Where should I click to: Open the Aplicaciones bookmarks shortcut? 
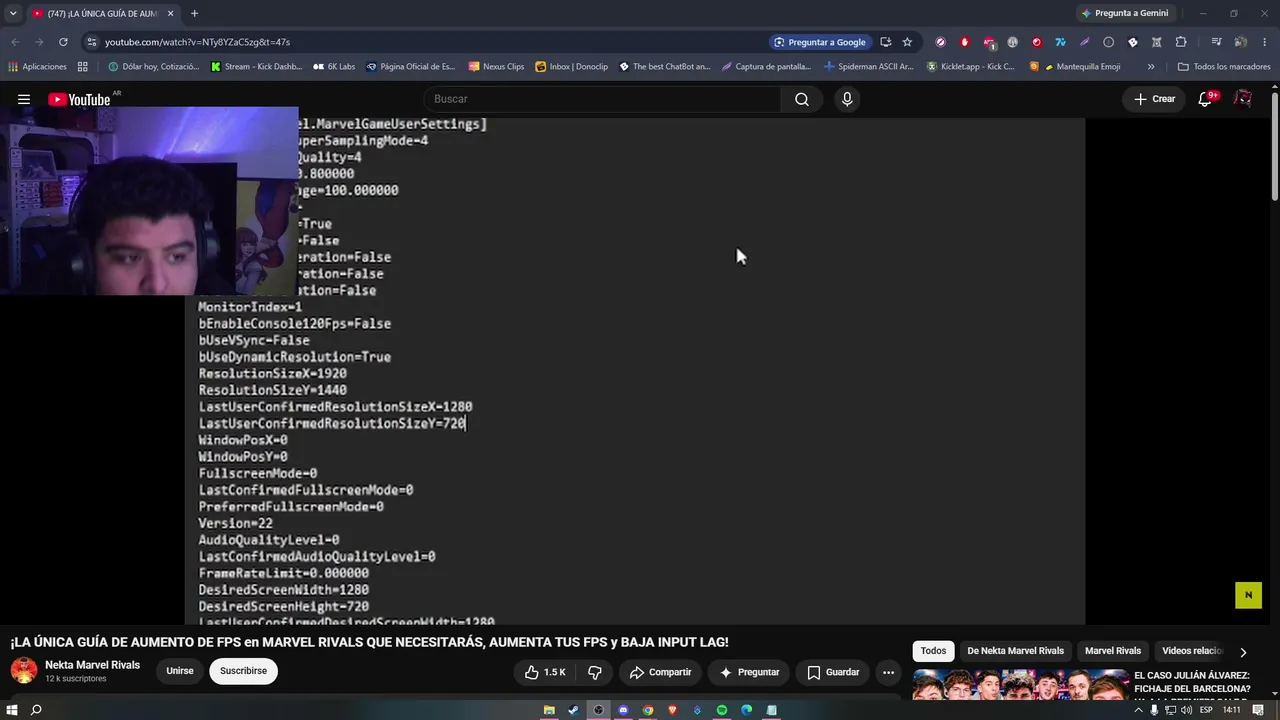click(x=37, y=67)
